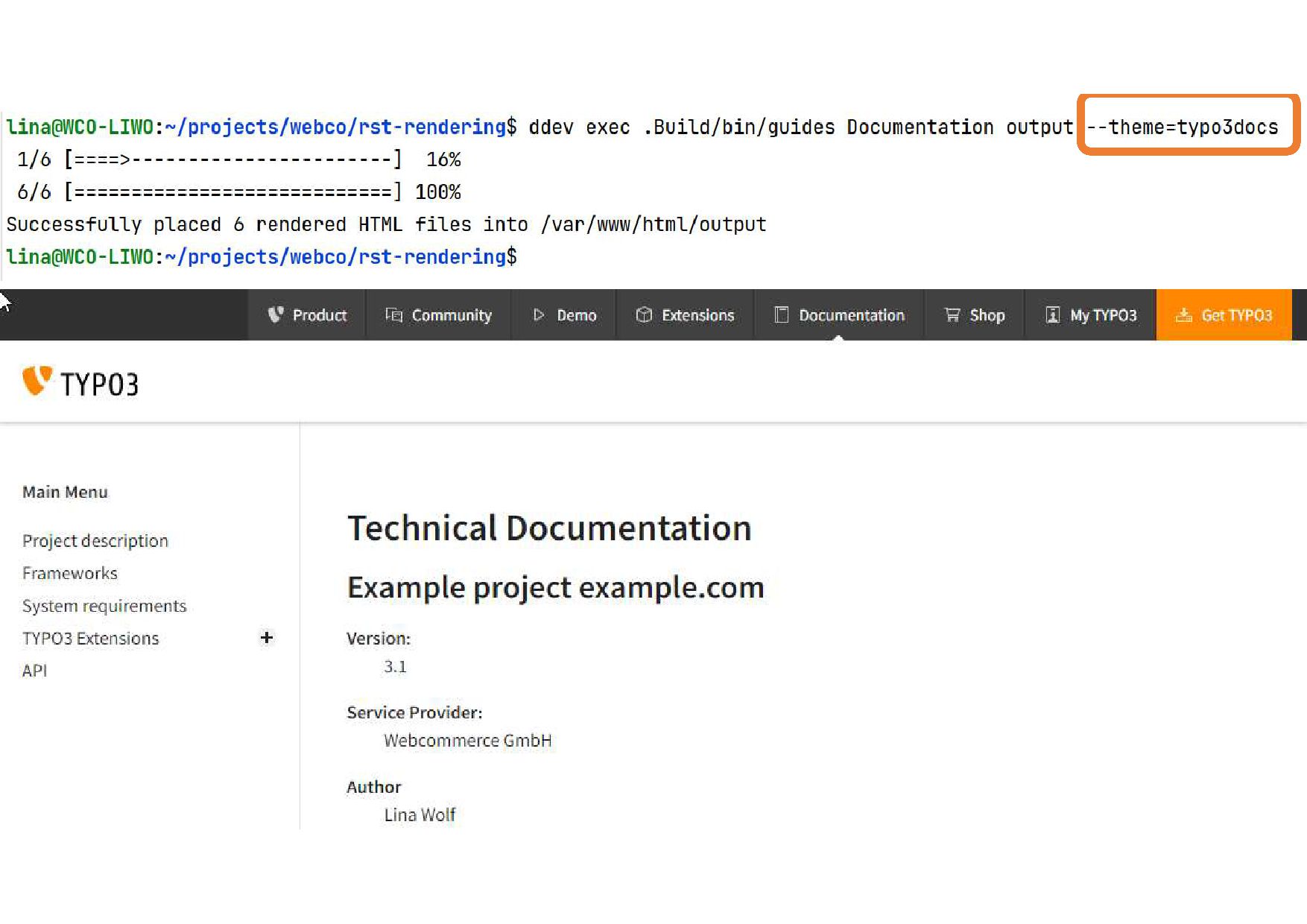Open the Product menu item
The image size is (1307, 924).
(307, 314)
